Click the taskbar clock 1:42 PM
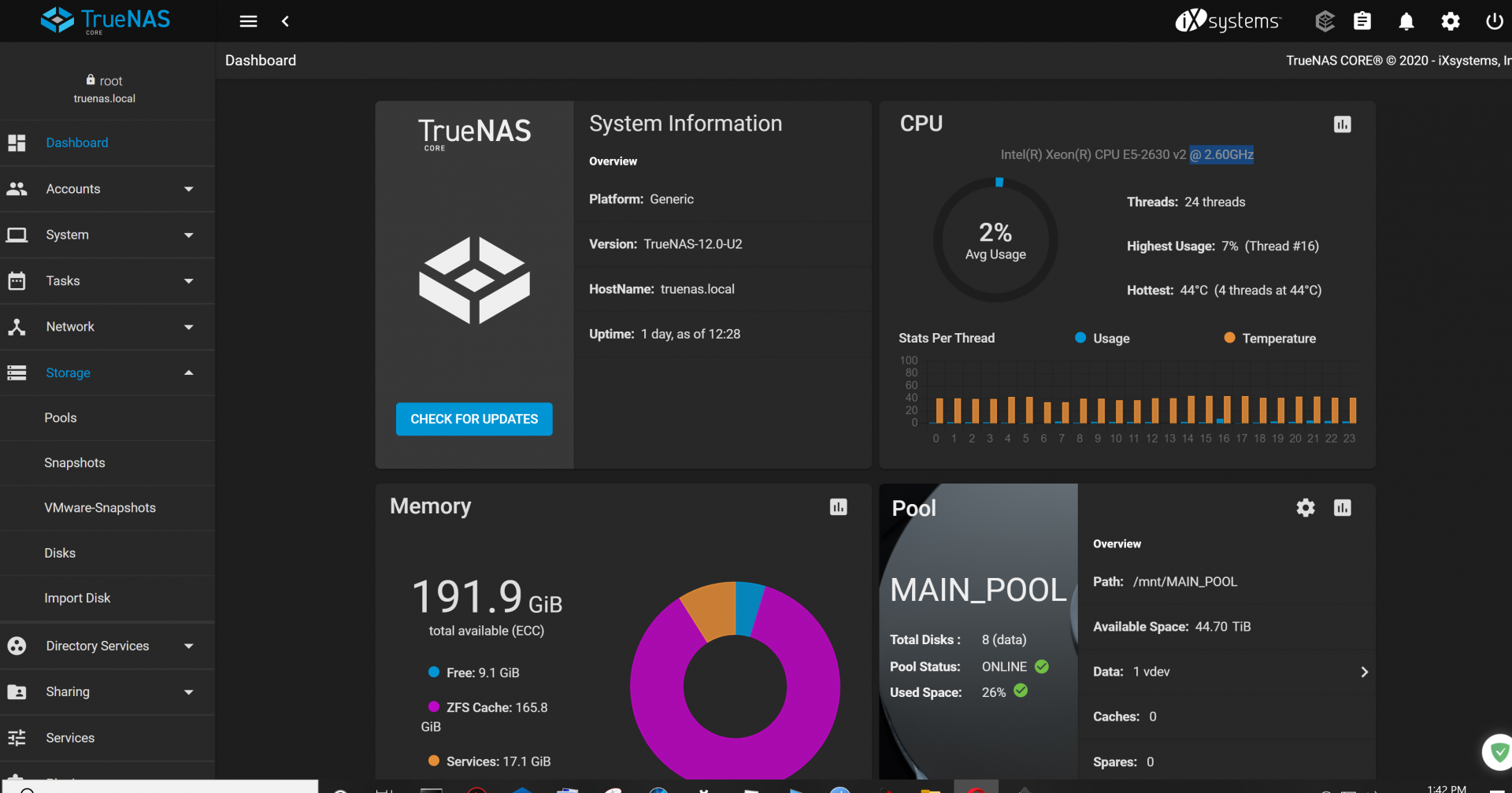The image size is (1512, 793). (x=1447, y=787)
